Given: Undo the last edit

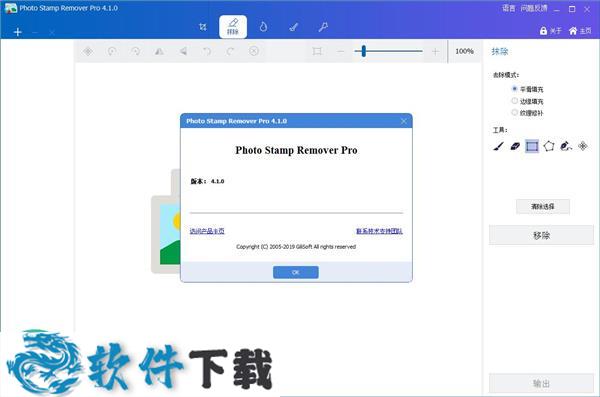Looking at the screenshot, I should [x=207, y=51].
